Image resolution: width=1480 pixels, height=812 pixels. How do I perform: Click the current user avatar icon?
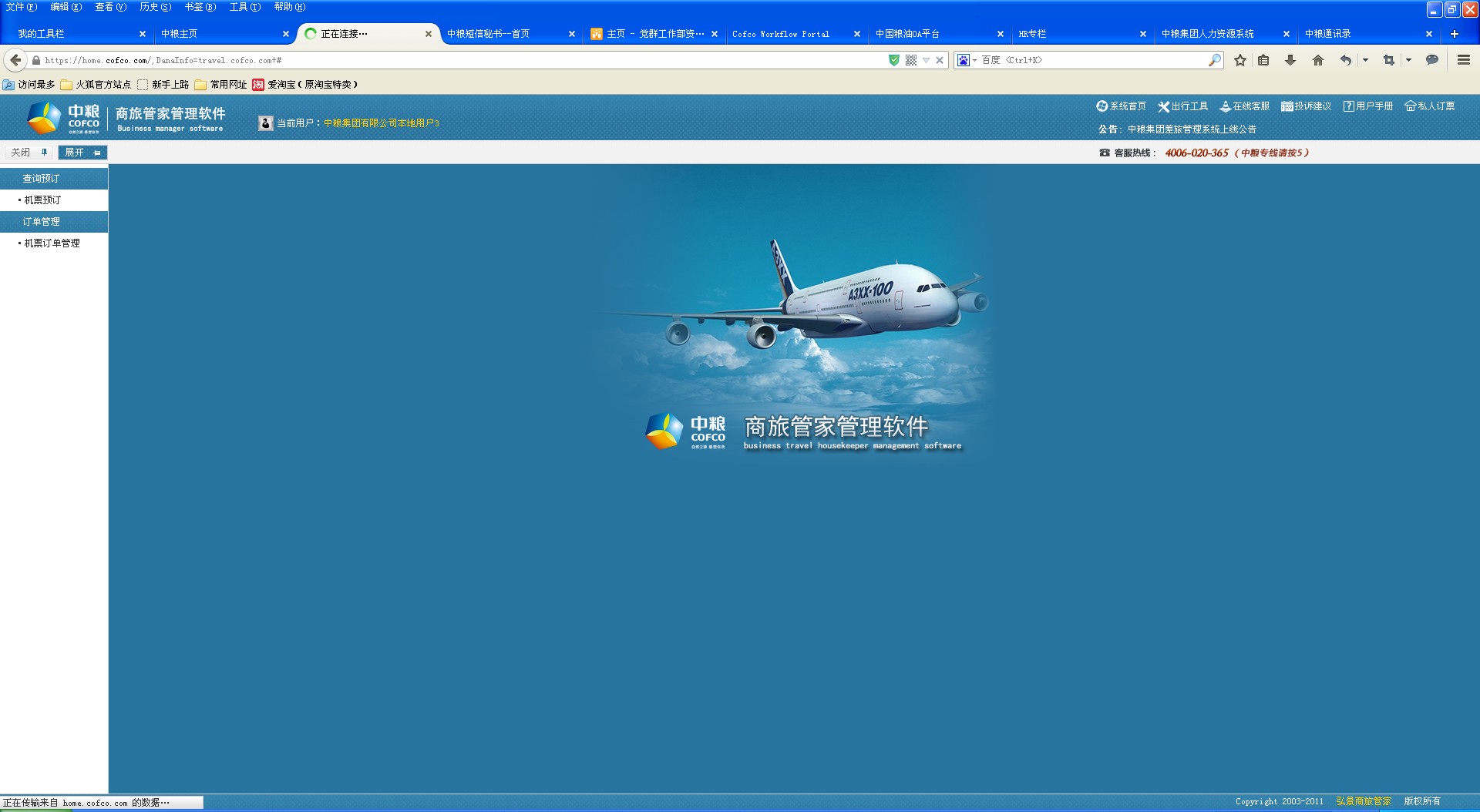click(x=266, y=122)
